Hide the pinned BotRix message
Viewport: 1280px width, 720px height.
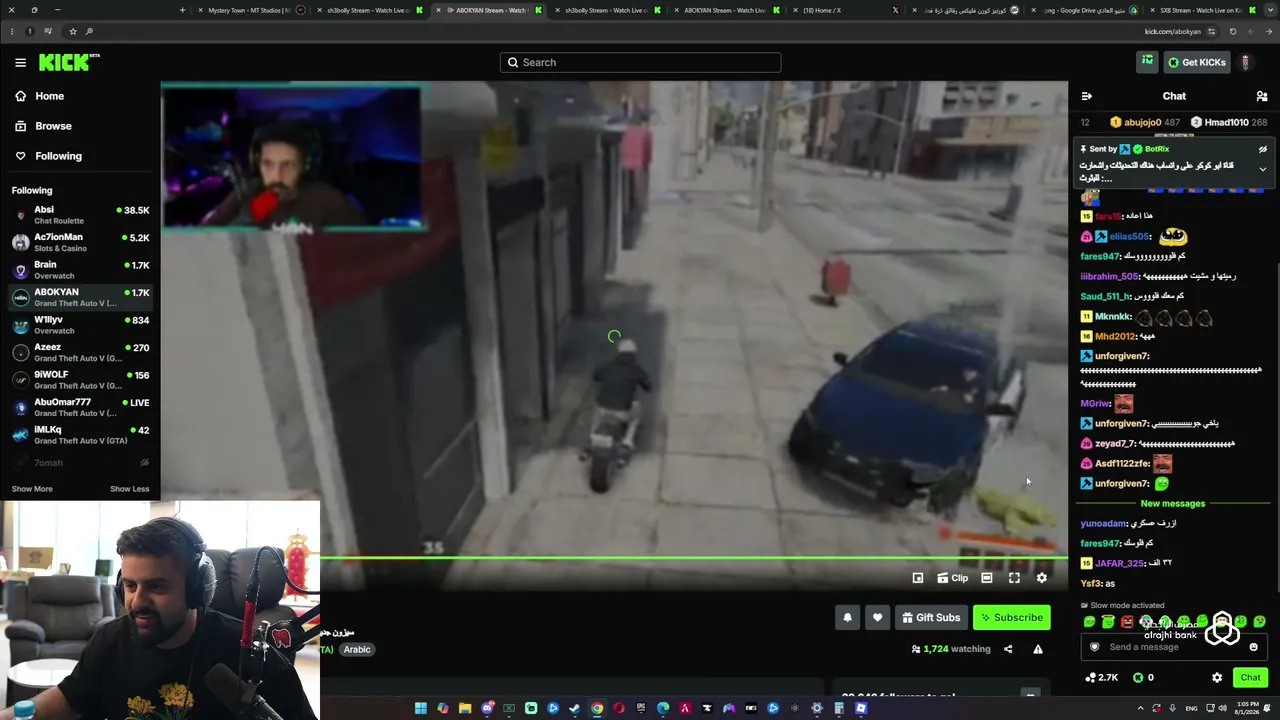(x=1263, y=149)
